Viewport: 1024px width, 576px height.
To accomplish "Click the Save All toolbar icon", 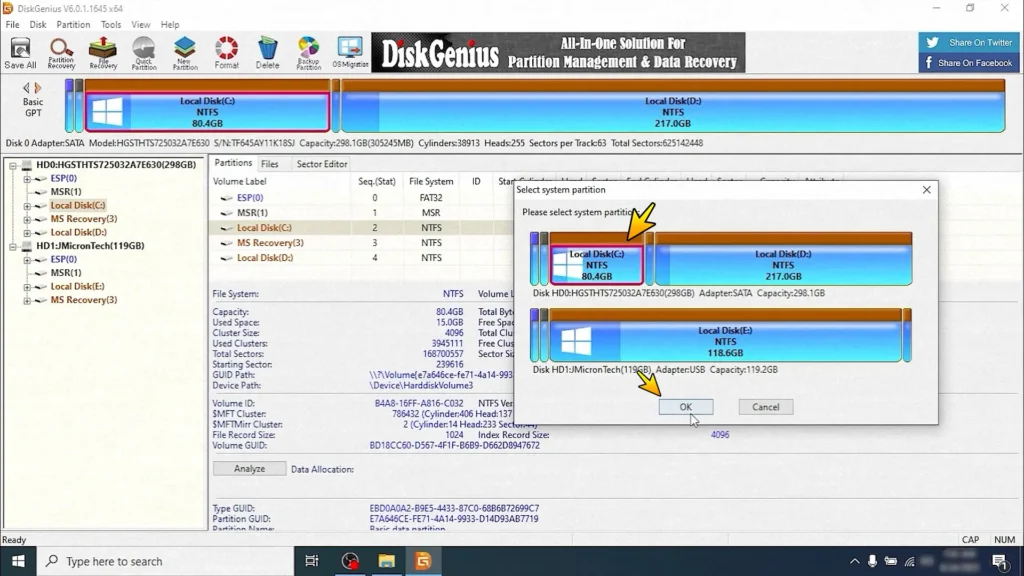I will click(20, 53).
